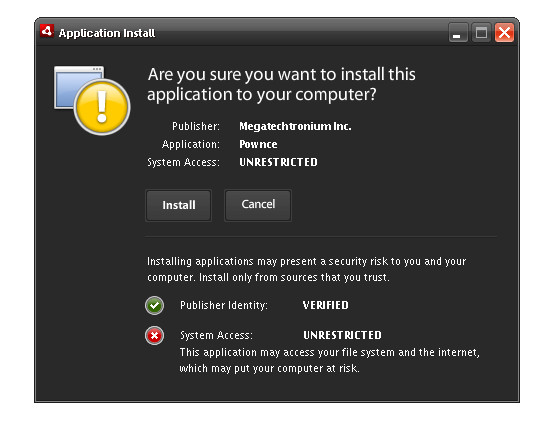
Task: Click the Adobe AIR logo in the title bar
Action: [47, 31]
